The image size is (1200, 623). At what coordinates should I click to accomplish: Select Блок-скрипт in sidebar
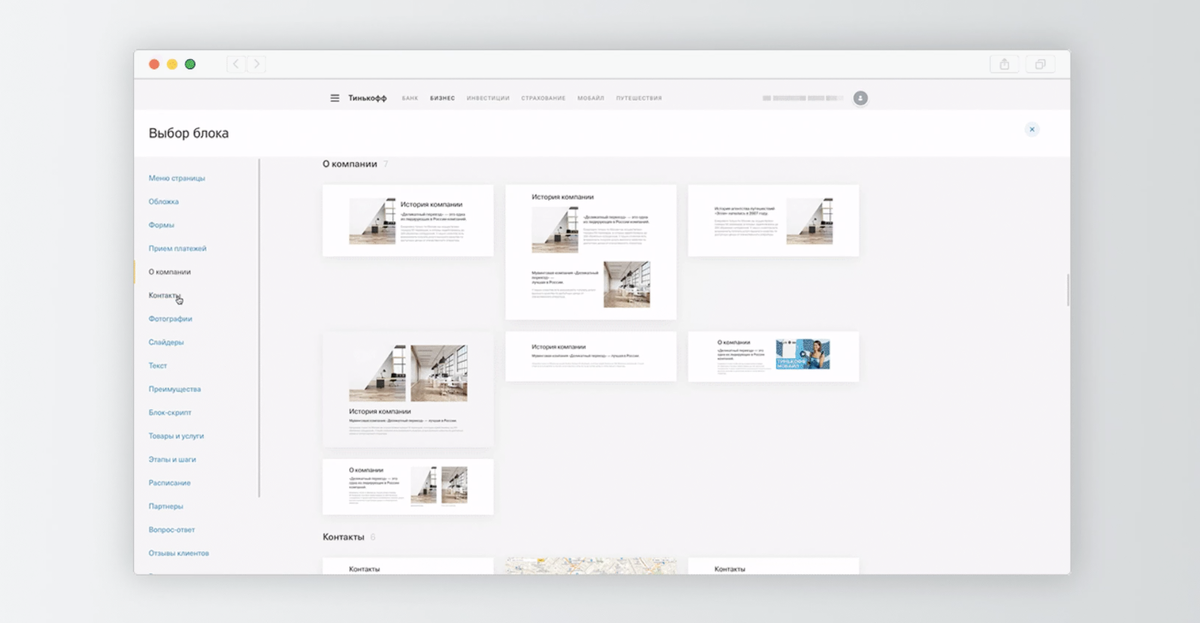tap(170, 412)
